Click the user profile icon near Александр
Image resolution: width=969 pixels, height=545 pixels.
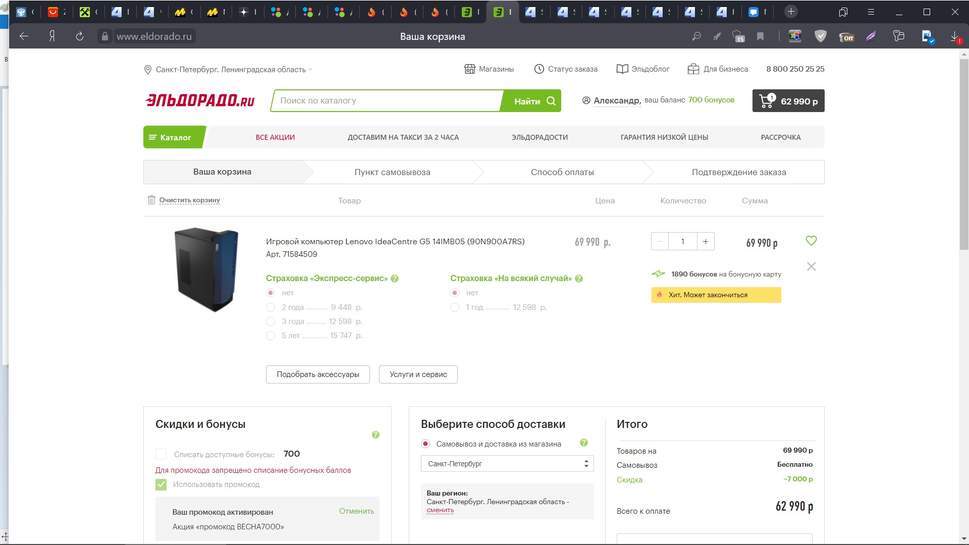pyautogui.click(x=585, y=101)
